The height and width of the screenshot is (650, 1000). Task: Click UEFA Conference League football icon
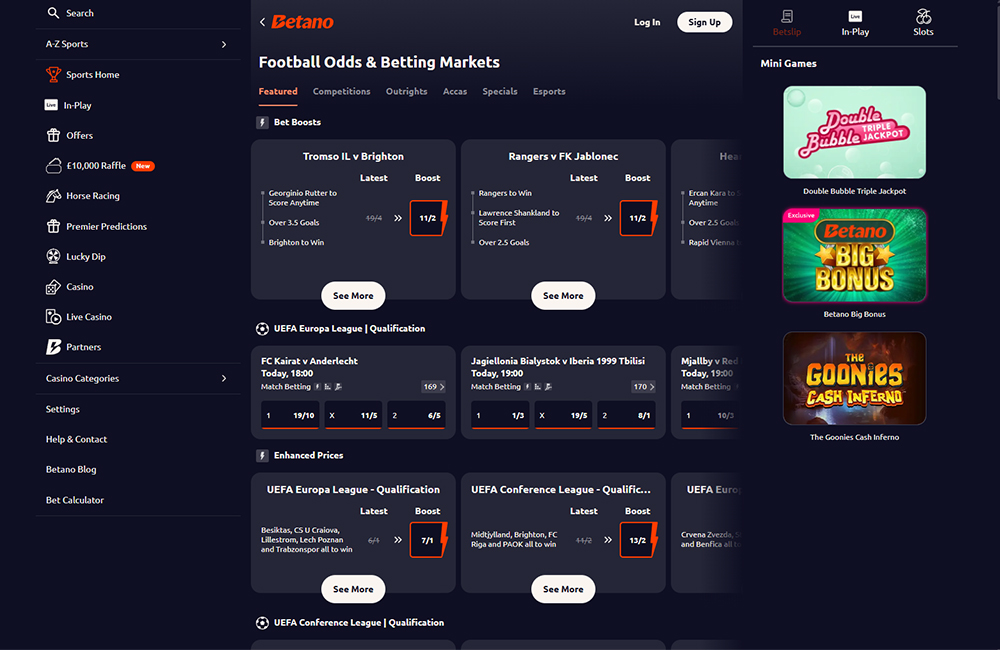click(262, 623)
